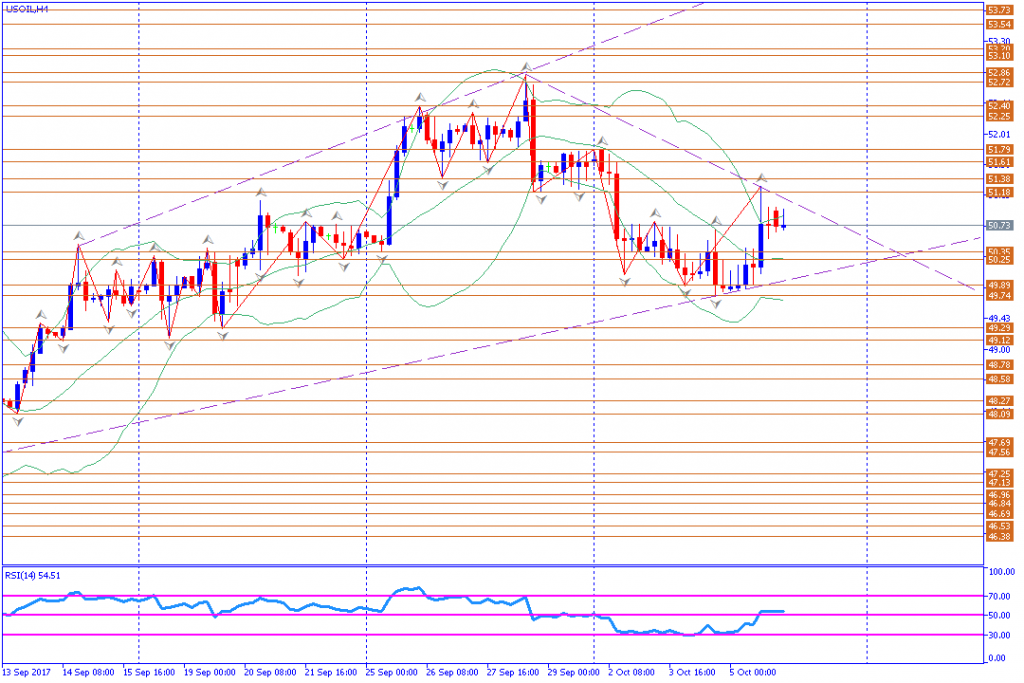Image resolution: width=1024 pixels, height=683 pixels.
Task: Select the fractal arrow above the 20 Sep high
Action: pyautogui.click(x=261, y=192)
